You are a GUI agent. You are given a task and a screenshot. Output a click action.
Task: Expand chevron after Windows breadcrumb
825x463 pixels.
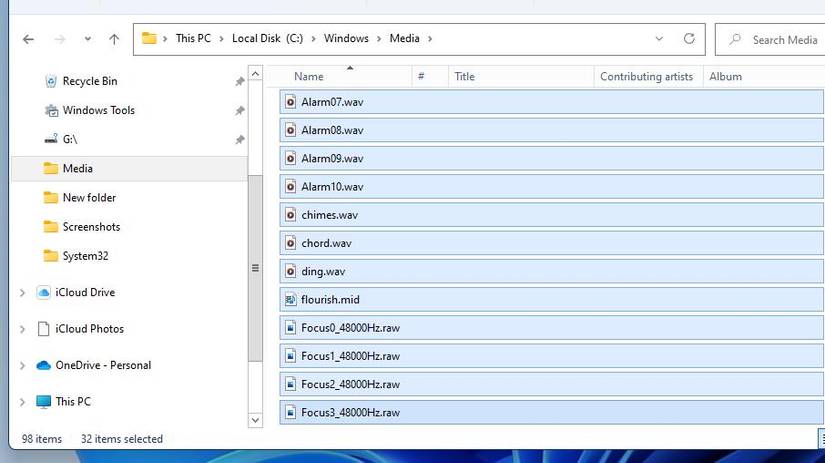pos(379,39)
